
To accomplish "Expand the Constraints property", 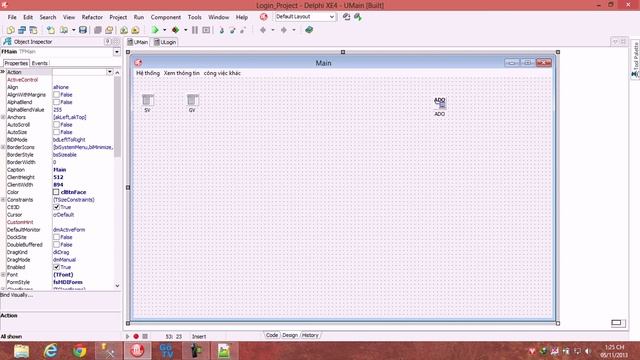I will [3, 200].
